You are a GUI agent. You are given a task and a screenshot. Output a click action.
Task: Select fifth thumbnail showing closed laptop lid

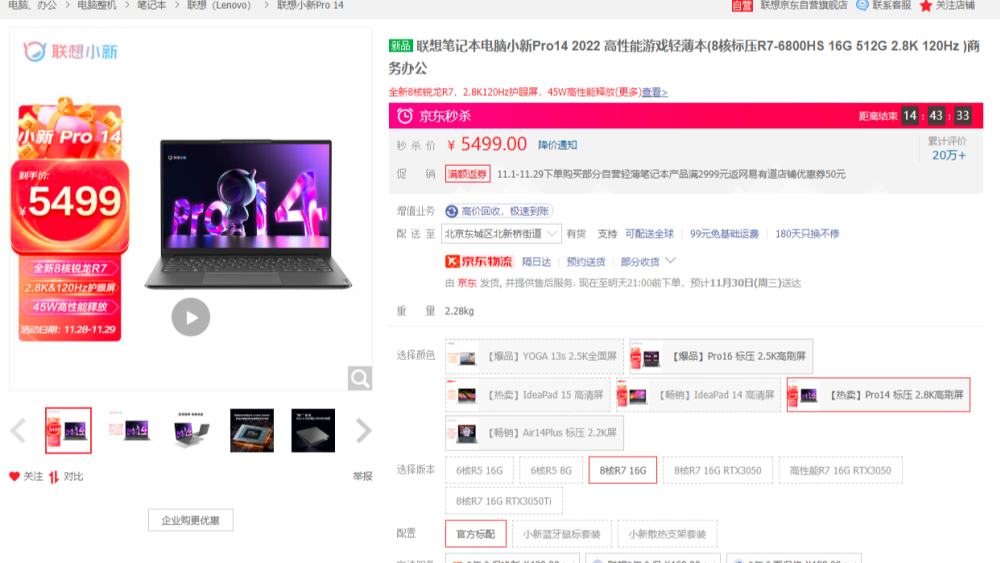[313, 430]
